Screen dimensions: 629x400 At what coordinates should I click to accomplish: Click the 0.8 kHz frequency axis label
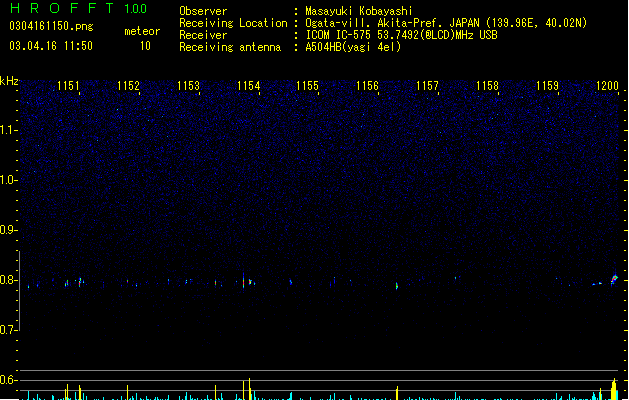click(x=8, y=280)
